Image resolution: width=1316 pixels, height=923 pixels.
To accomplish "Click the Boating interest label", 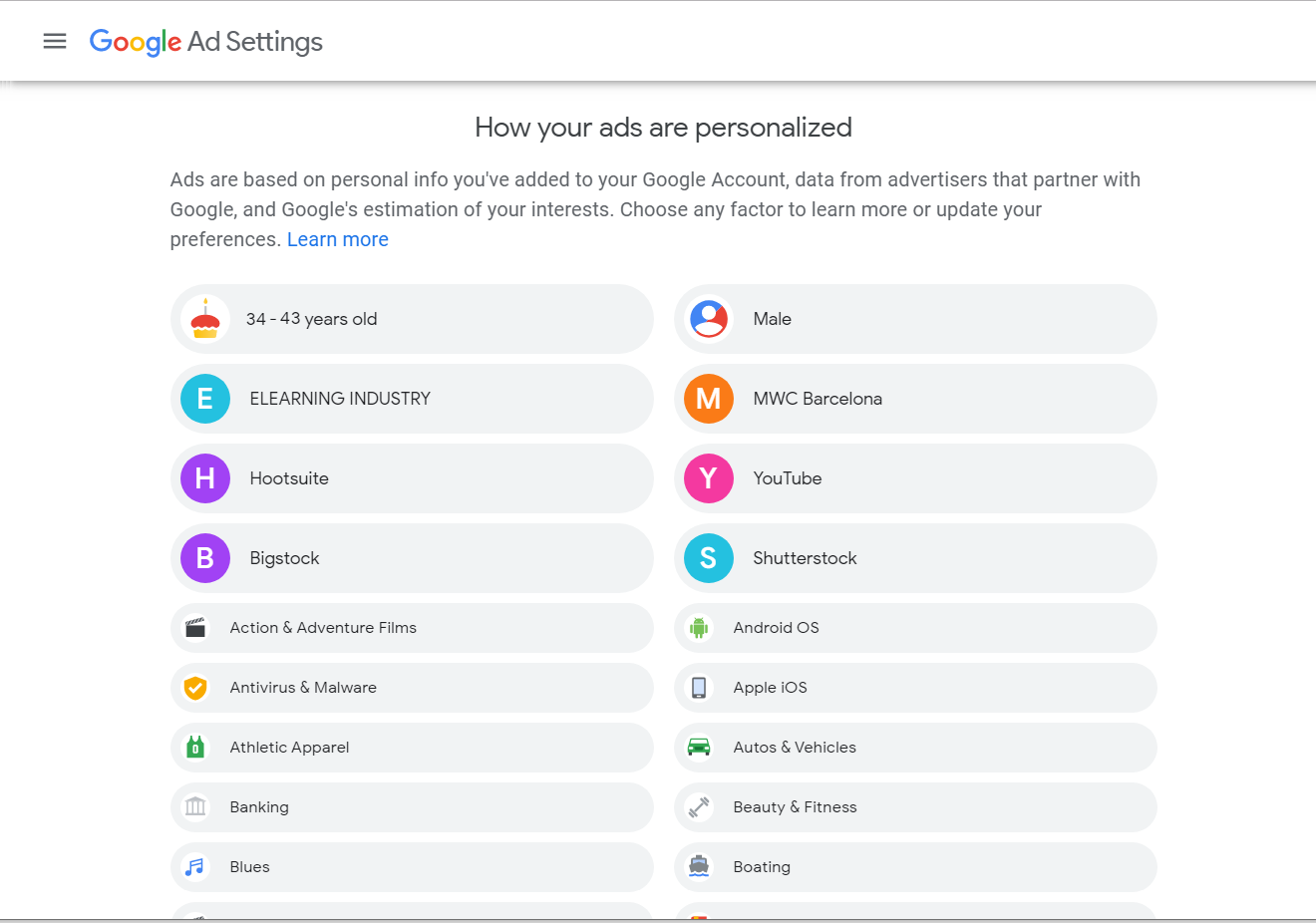I will point(762,867).
